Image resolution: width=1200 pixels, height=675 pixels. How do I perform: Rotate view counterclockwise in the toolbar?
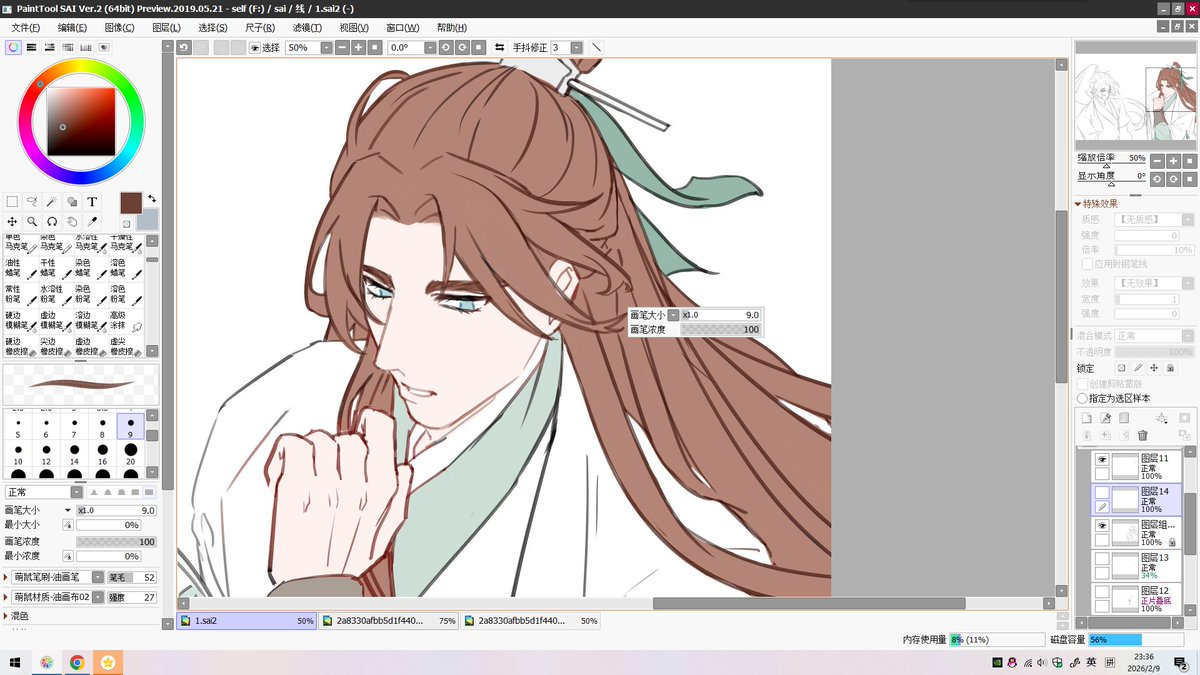[446, 47]
